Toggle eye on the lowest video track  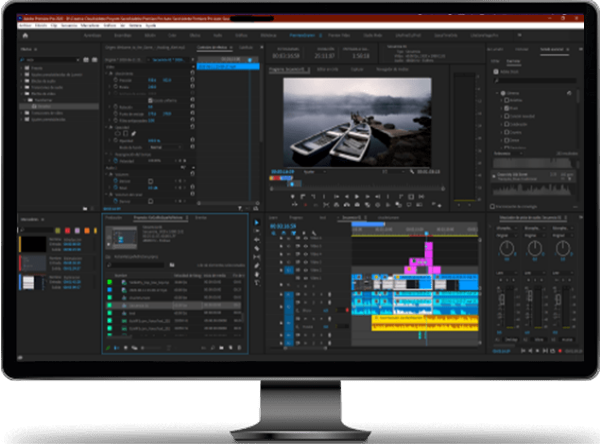tap(305, 278)
